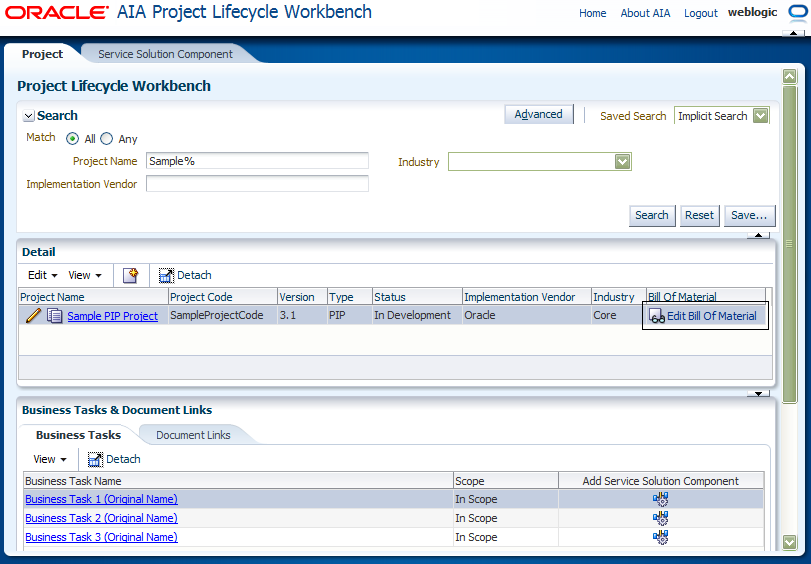This screenshot has height=564, width=811.
Task: Collapse the splitter arrow above Detail panel
Action: tap(758, 235)
